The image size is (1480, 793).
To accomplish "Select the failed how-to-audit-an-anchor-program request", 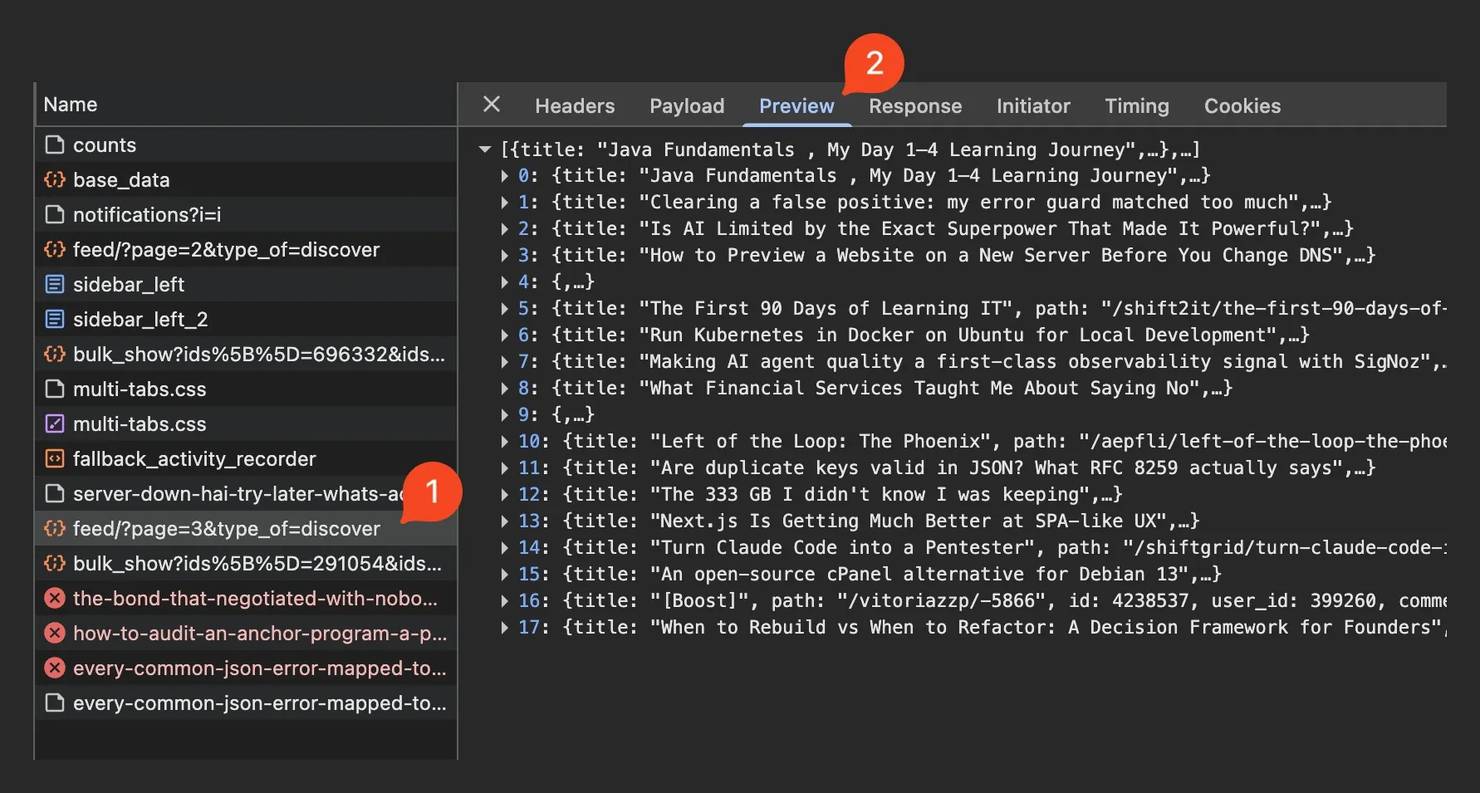I will [246, 633].
